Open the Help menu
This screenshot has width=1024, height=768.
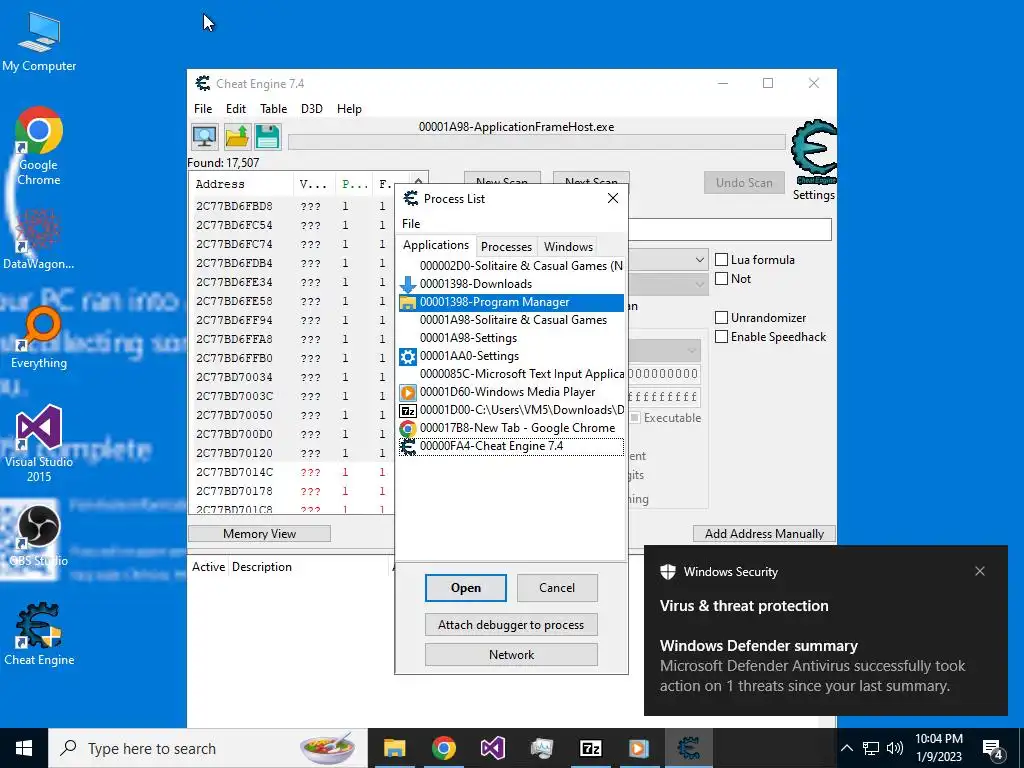(349, 109)
